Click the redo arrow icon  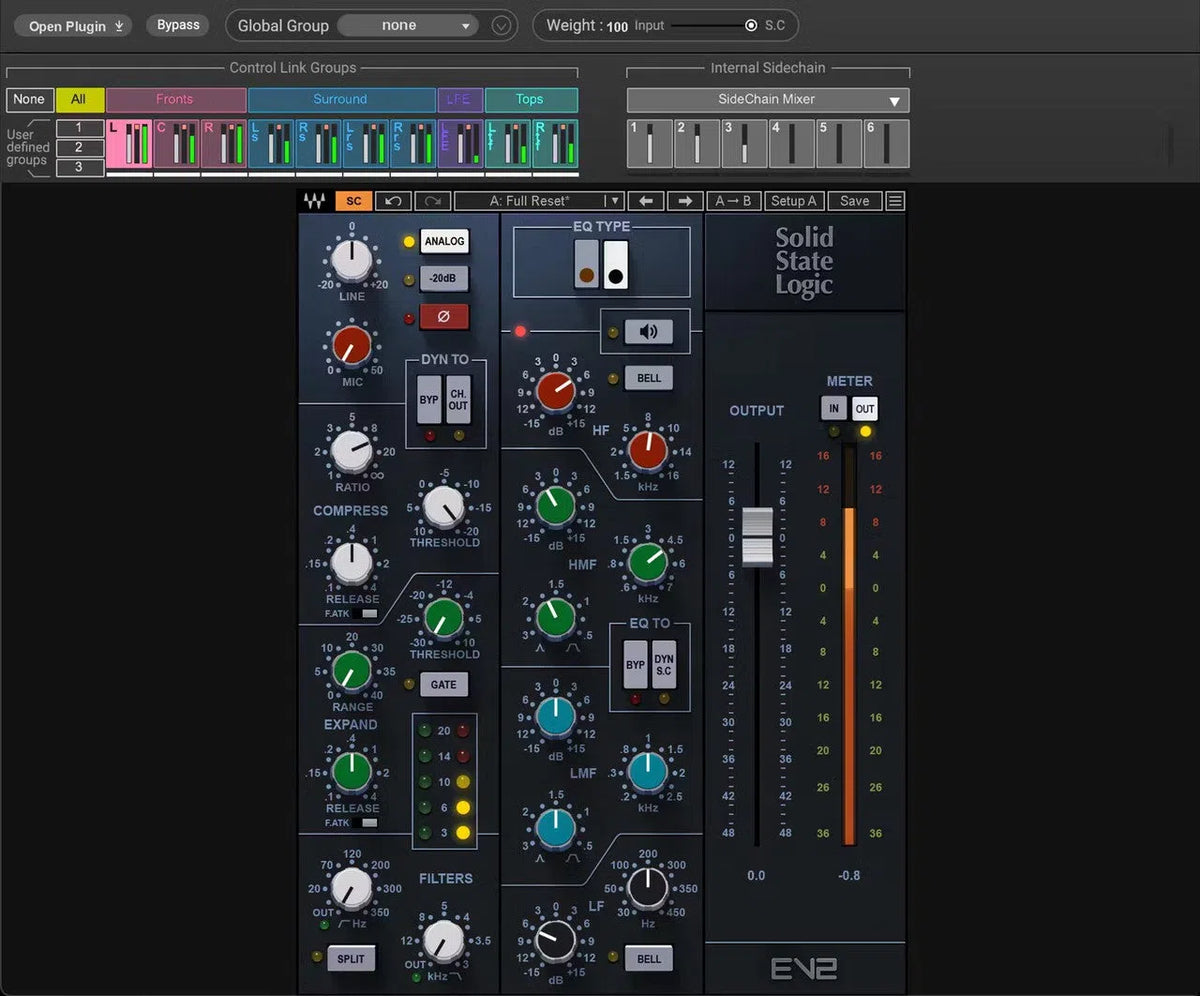tap(433, 201)
